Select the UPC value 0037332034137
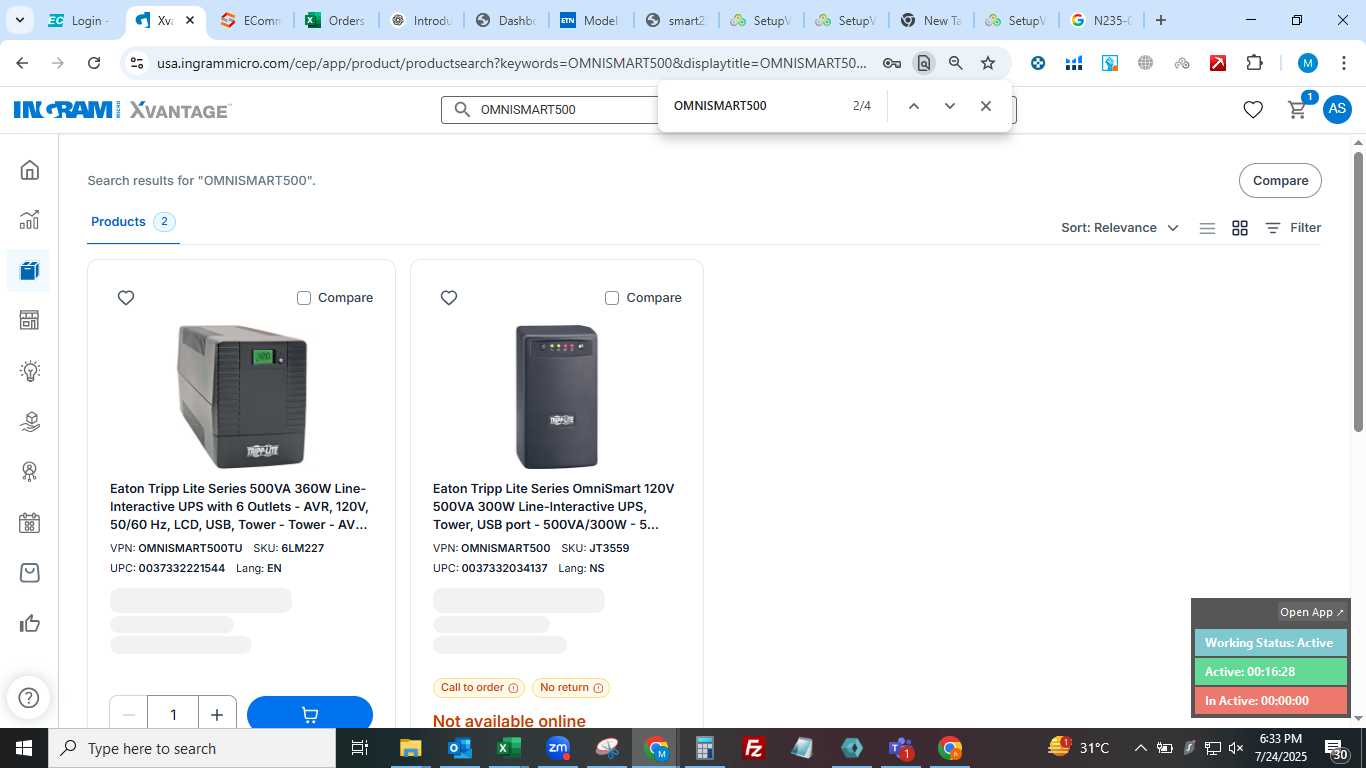 505,568
